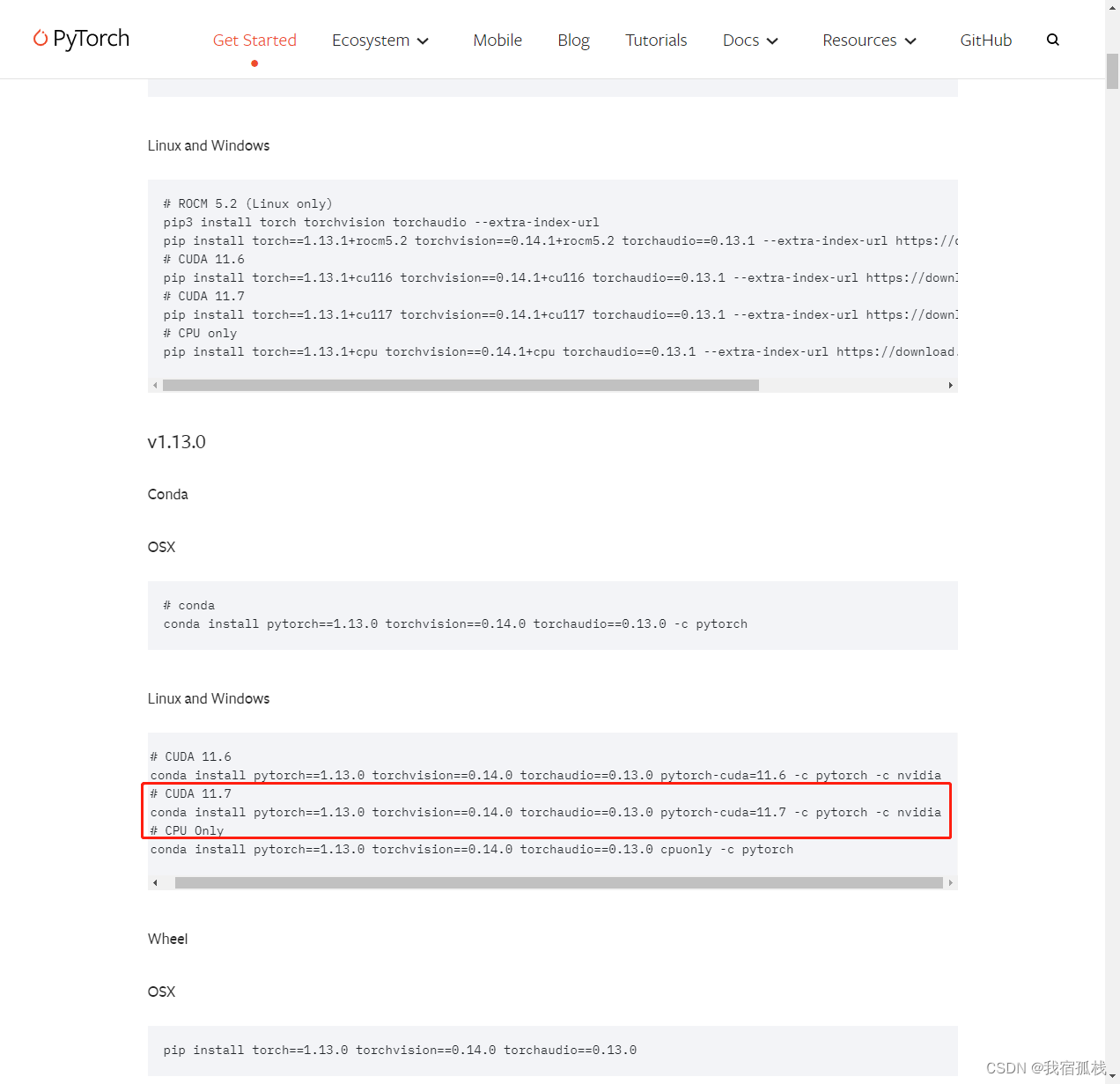The height and width of the screenshot is (1084, 1120).
Task: Click the '# CPU Only' comment in conda block
Action: coord(187,830)
